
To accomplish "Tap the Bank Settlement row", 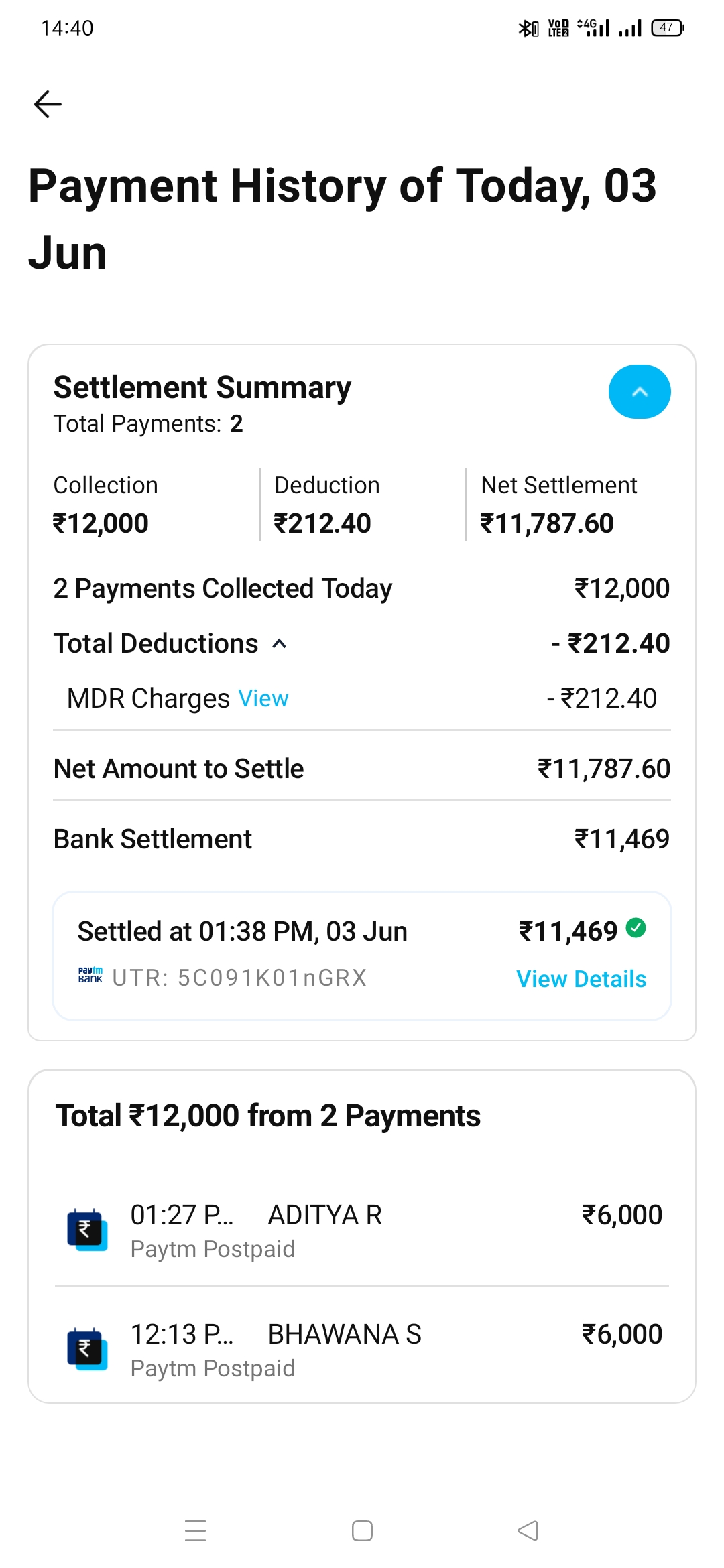I will tap(362, 839).
